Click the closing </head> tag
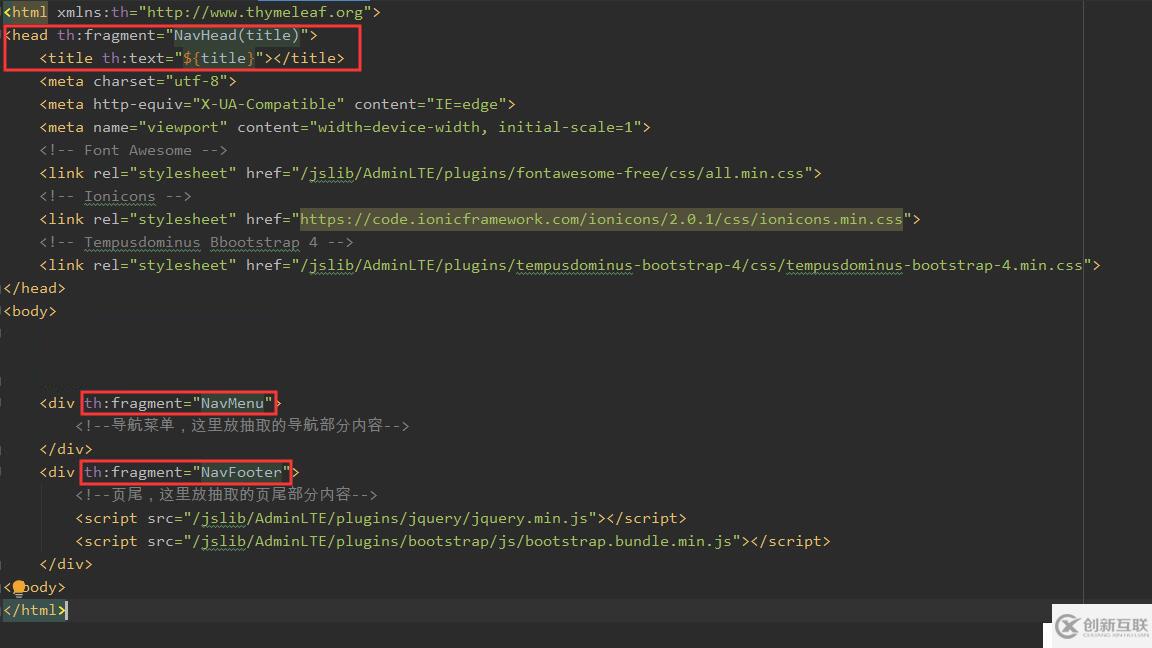The image size is (1152, 648). coord(34,288)
